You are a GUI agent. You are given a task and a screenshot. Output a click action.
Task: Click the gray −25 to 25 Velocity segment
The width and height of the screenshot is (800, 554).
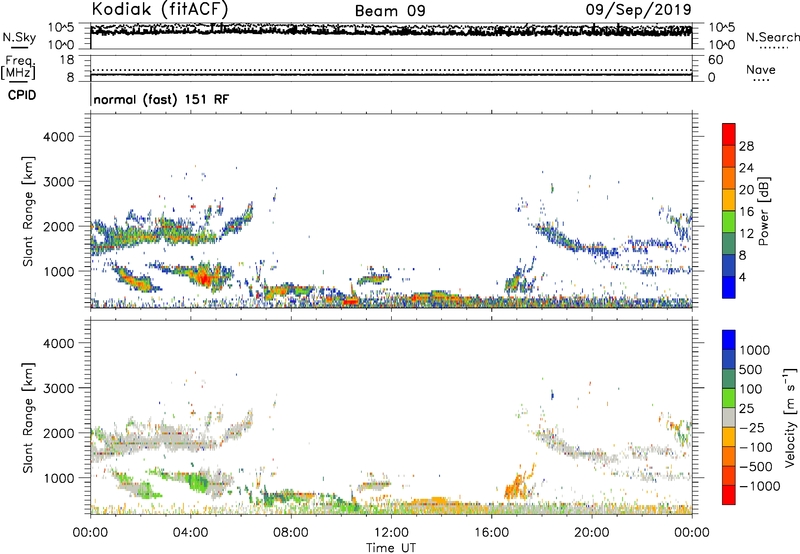(729, 417)
